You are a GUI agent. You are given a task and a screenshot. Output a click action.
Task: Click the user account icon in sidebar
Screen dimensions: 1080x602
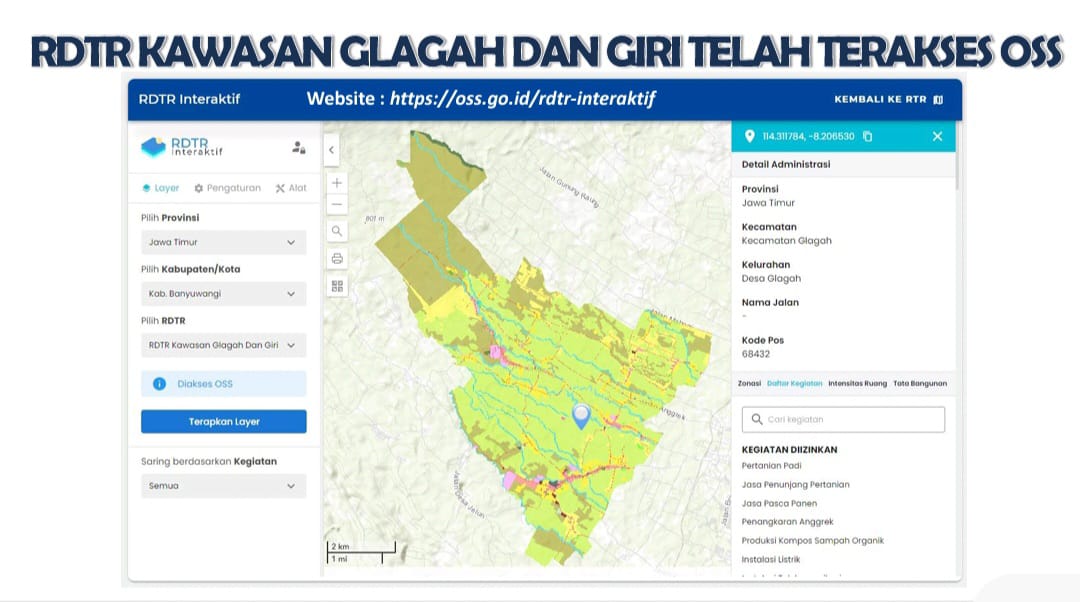tap(298, 147)
